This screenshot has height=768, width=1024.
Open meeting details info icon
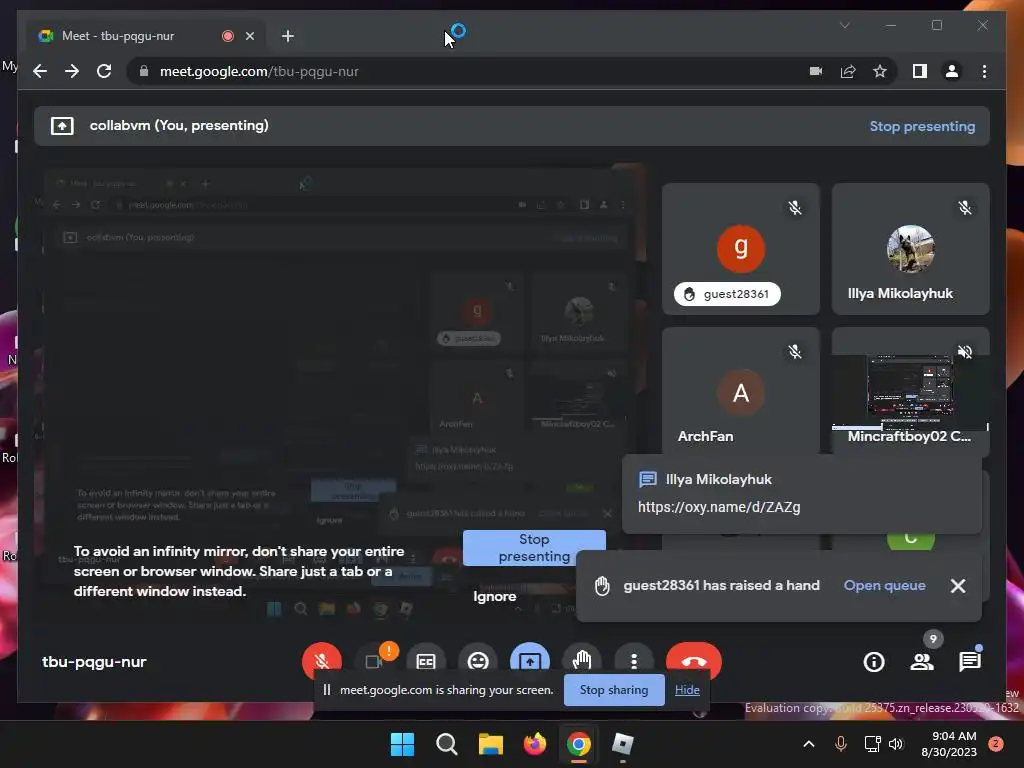[x=874, y=662]
